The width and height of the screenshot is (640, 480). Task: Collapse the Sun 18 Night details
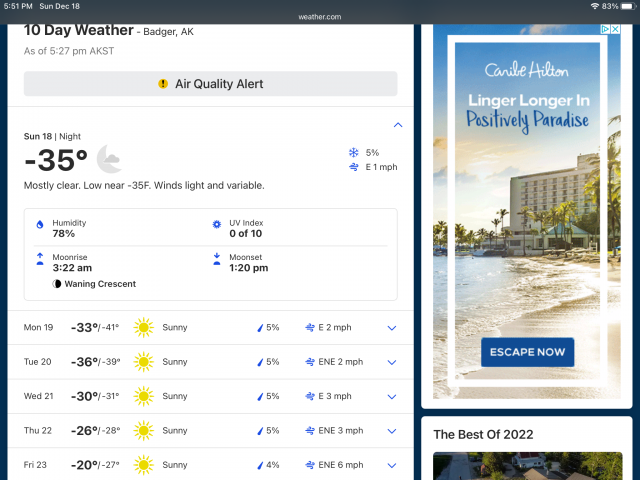[x=398, y=125]
